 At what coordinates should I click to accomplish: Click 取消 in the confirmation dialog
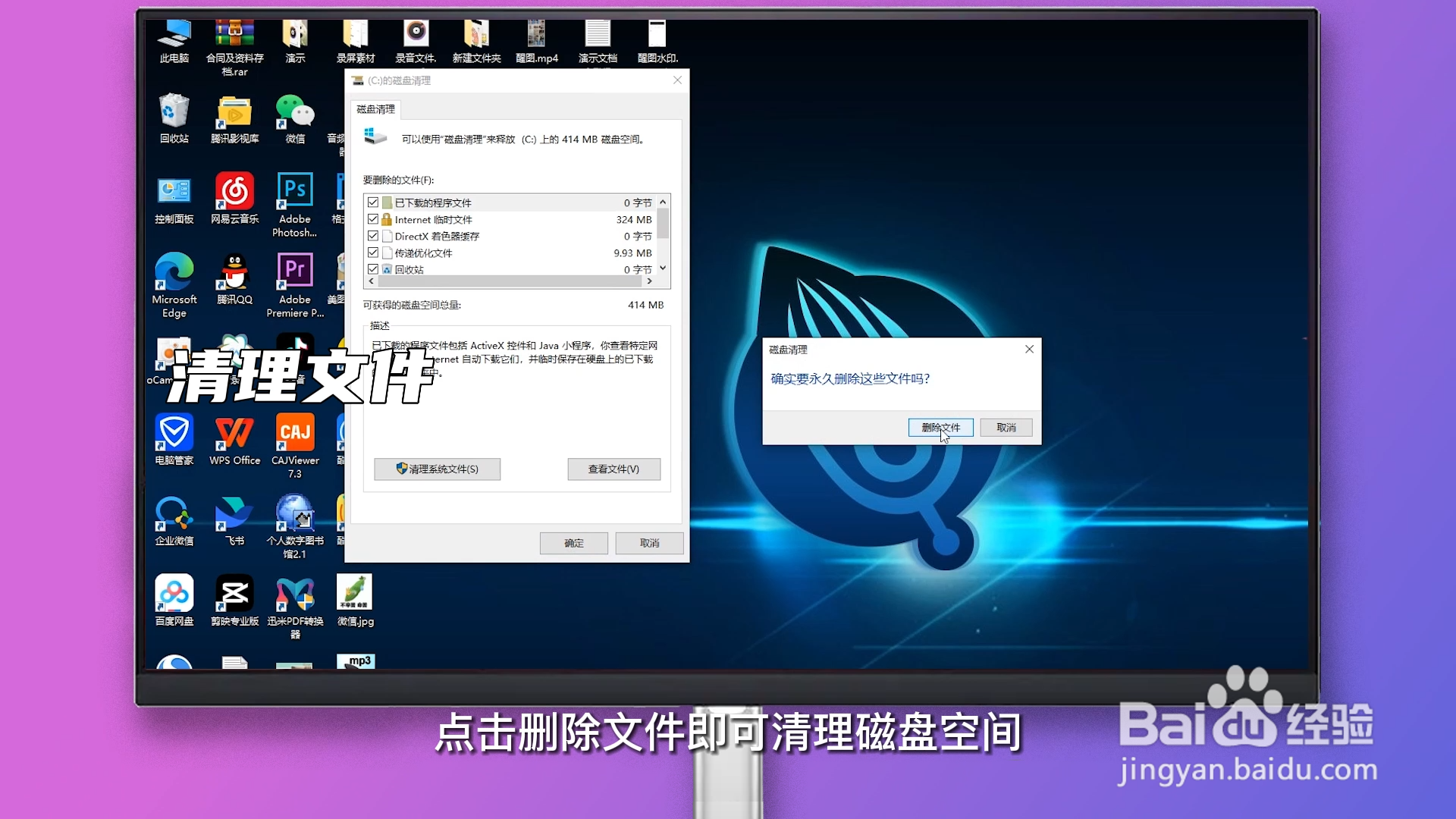(1006, 428)
